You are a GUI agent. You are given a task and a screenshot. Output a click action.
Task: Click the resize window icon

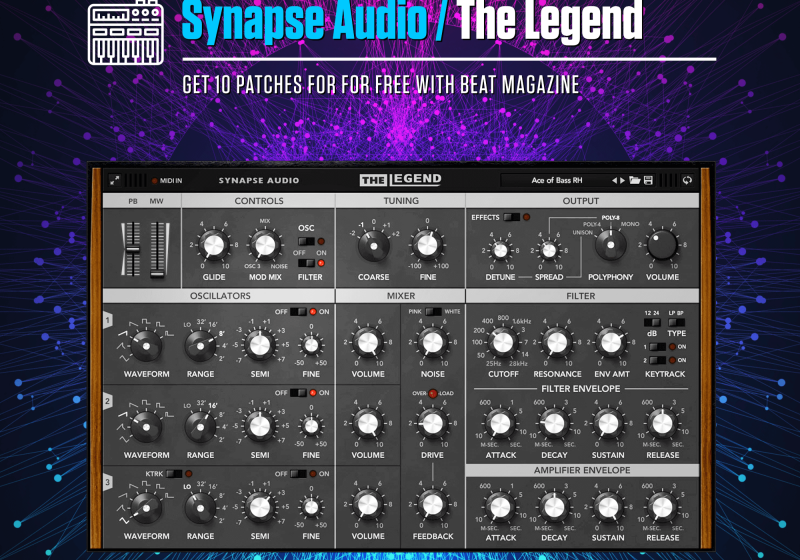115,180
